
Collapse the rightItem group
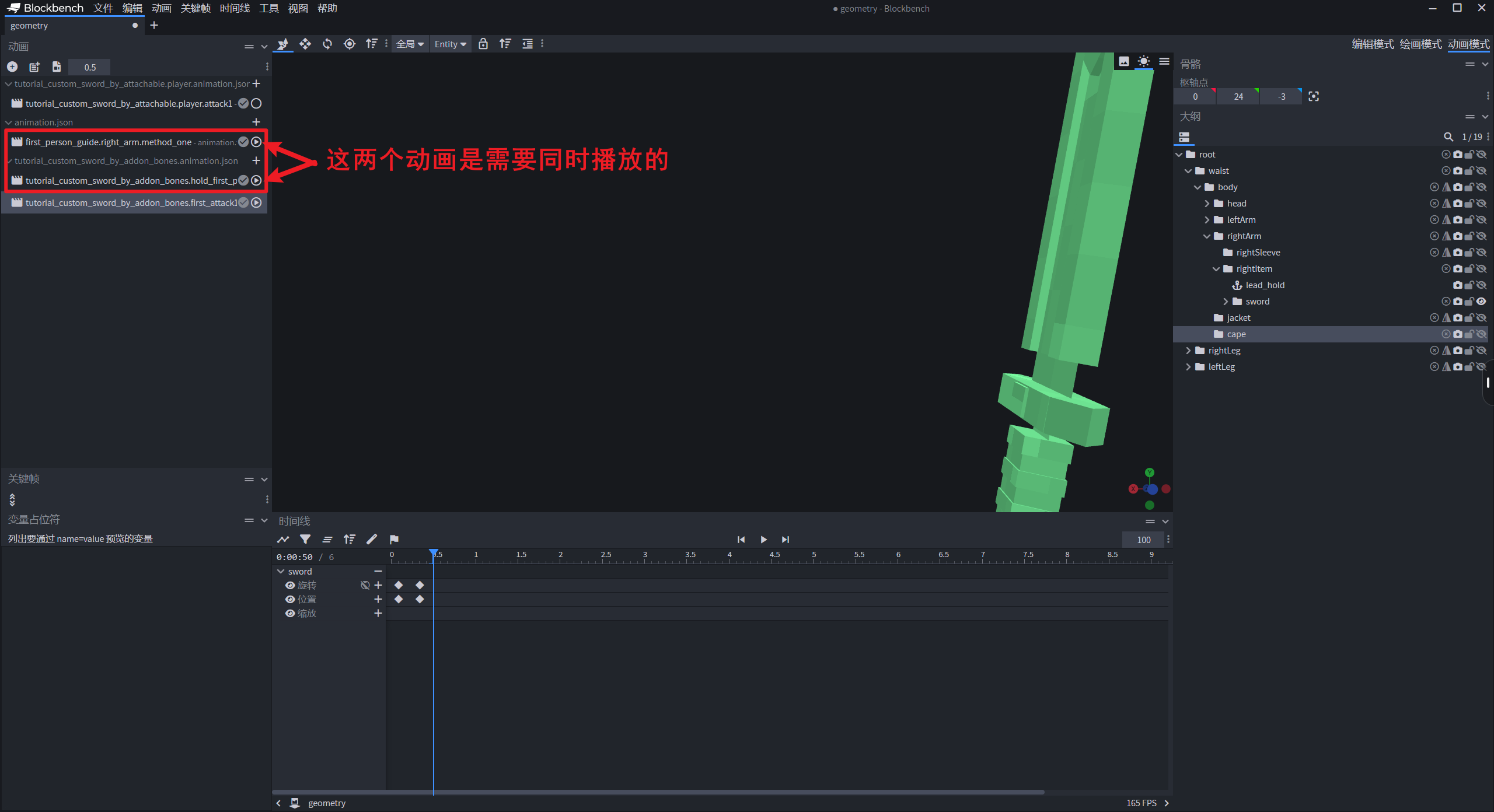tap(1216, 269)
